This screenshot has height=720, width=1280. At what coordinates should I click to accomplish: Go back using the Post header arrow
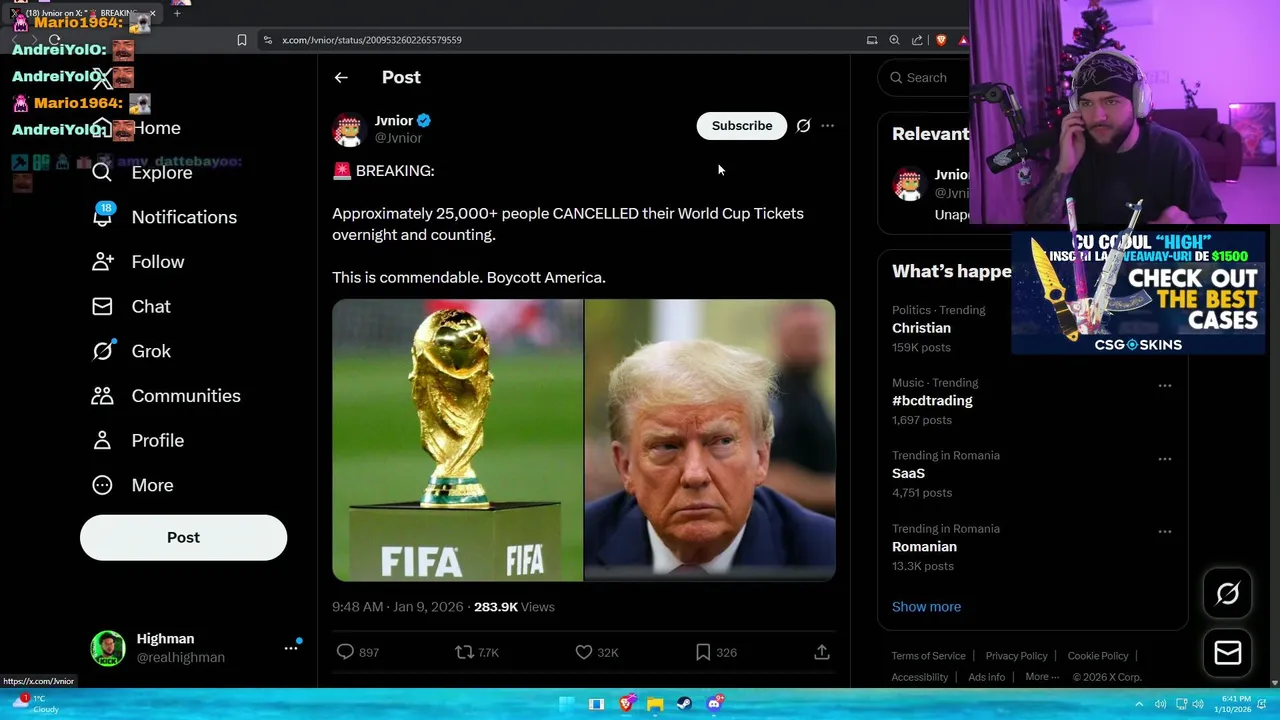(x=341, y=77)
